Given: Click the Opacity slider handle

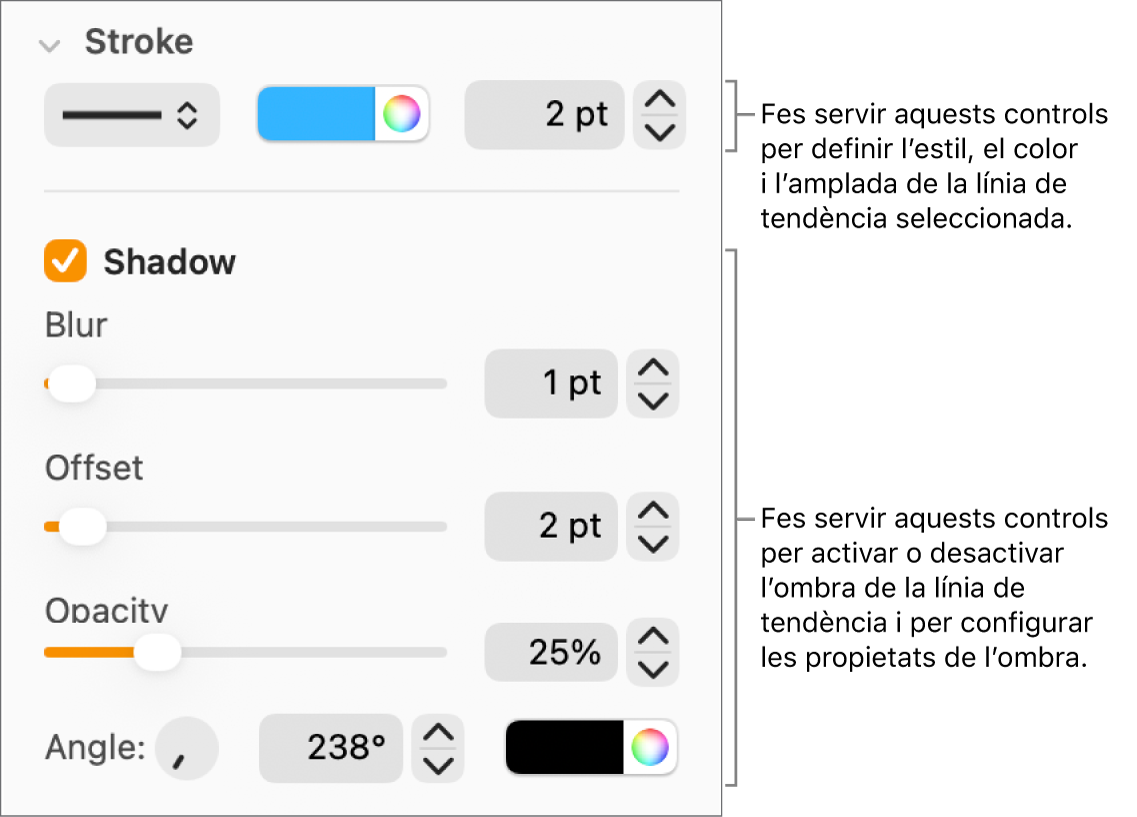Looking at the screenshot, I should click(157, 653).
